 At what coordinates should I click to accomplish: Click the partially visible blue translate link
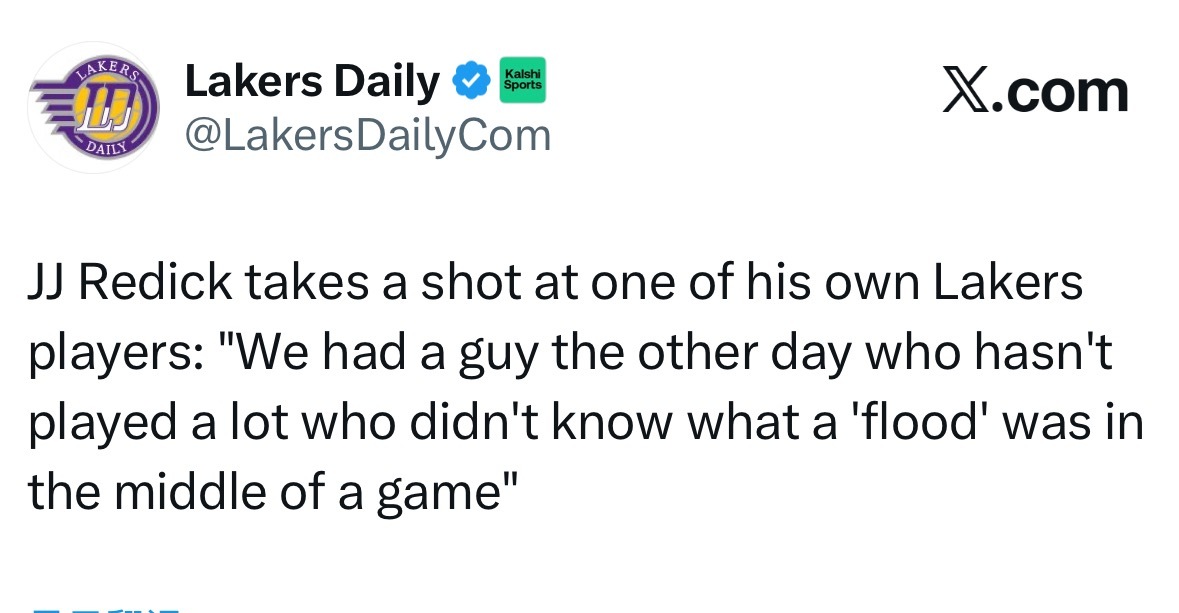click(105, 608)
